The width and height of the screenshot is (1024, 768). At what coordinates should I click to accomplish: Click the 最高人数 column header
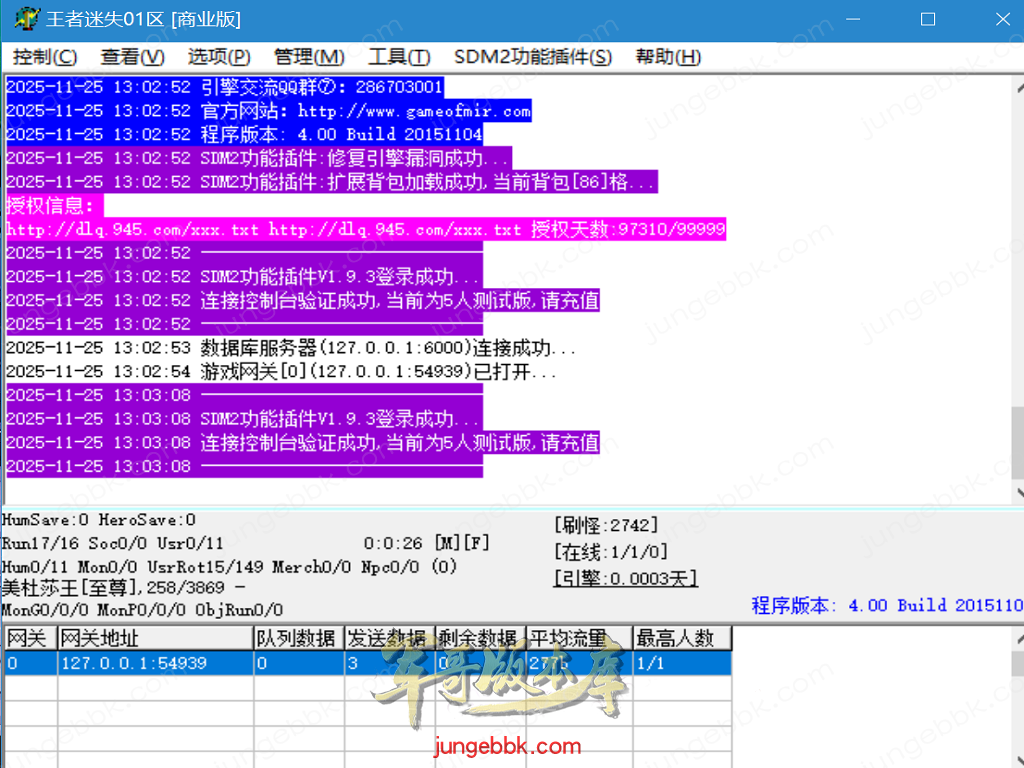682,638
